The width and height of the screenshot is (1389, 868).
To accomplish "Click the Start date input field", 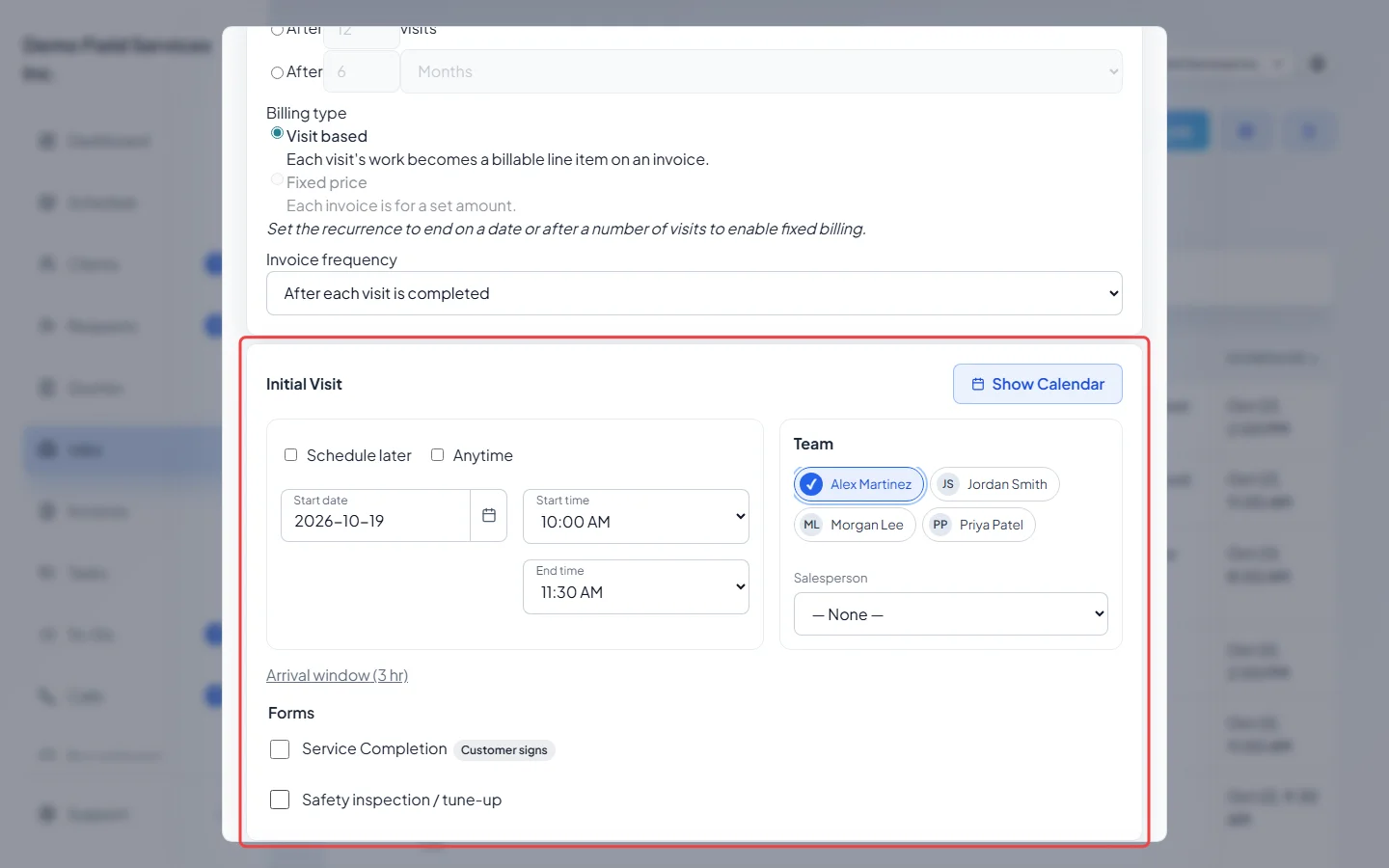I will tap(375, 516).
